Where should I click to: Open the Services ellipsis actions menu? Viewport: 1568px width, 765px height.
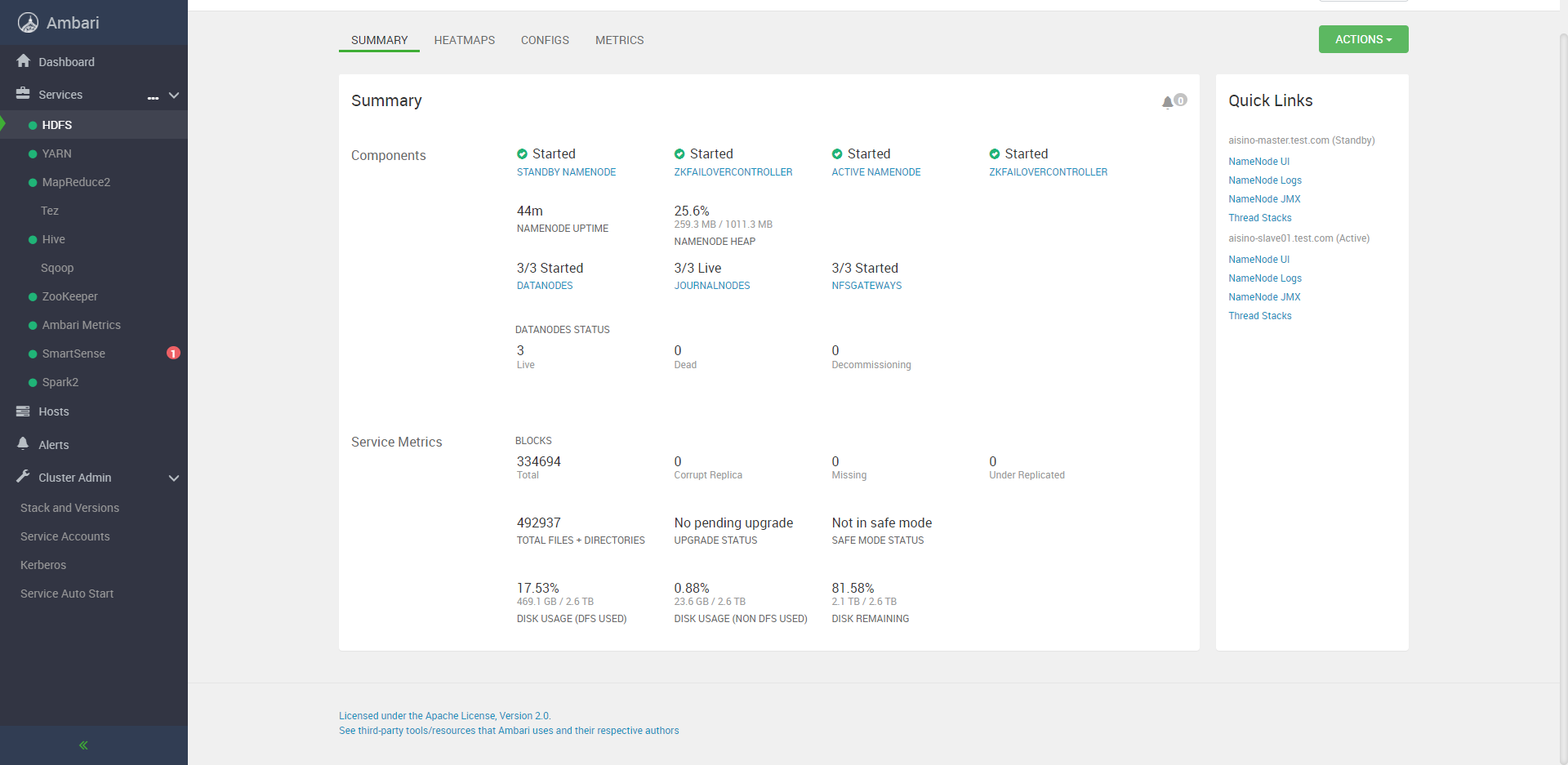[153, 97]
